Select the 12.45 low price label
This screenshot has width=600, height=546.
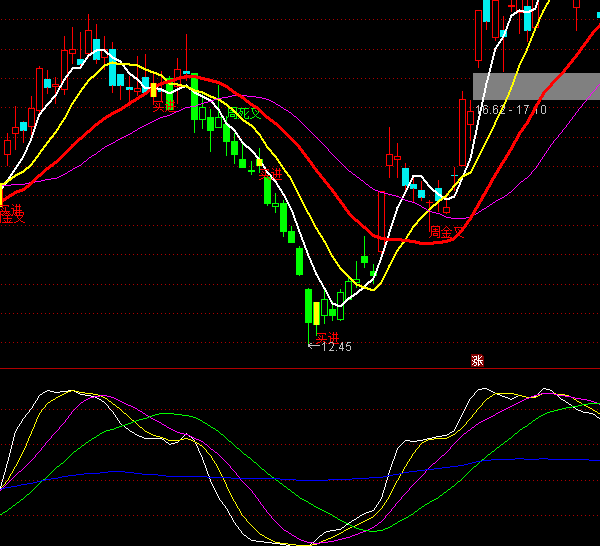(336, 347)
